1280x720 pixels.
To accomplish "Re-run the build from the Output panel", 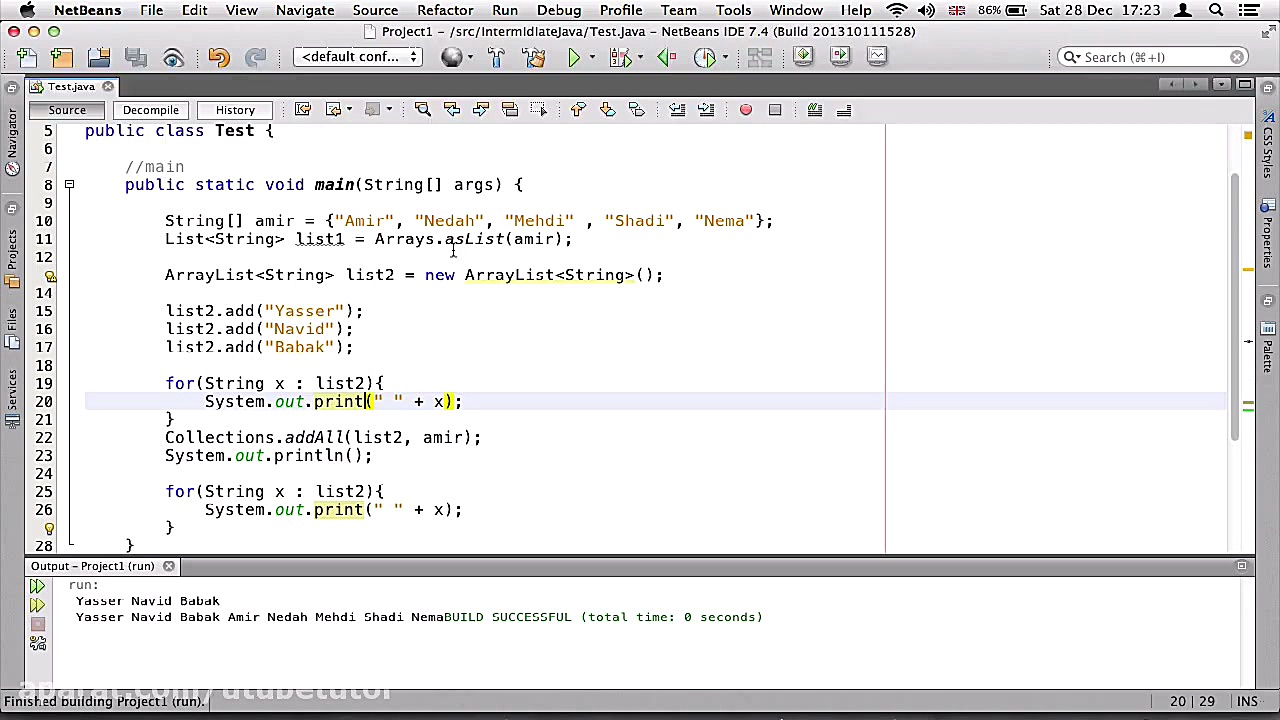I will (x=37, y=586).
